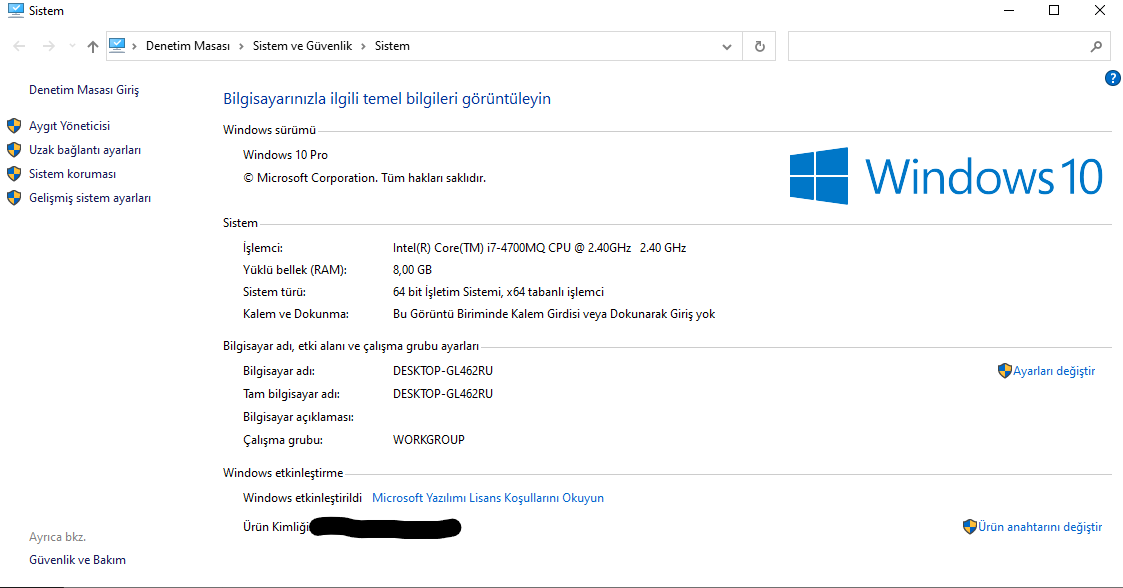Select Sistem ve Güvenlik breadcrumb
Image resolution: width=1123 pixels, height=588 pixels.
[302, 46]
